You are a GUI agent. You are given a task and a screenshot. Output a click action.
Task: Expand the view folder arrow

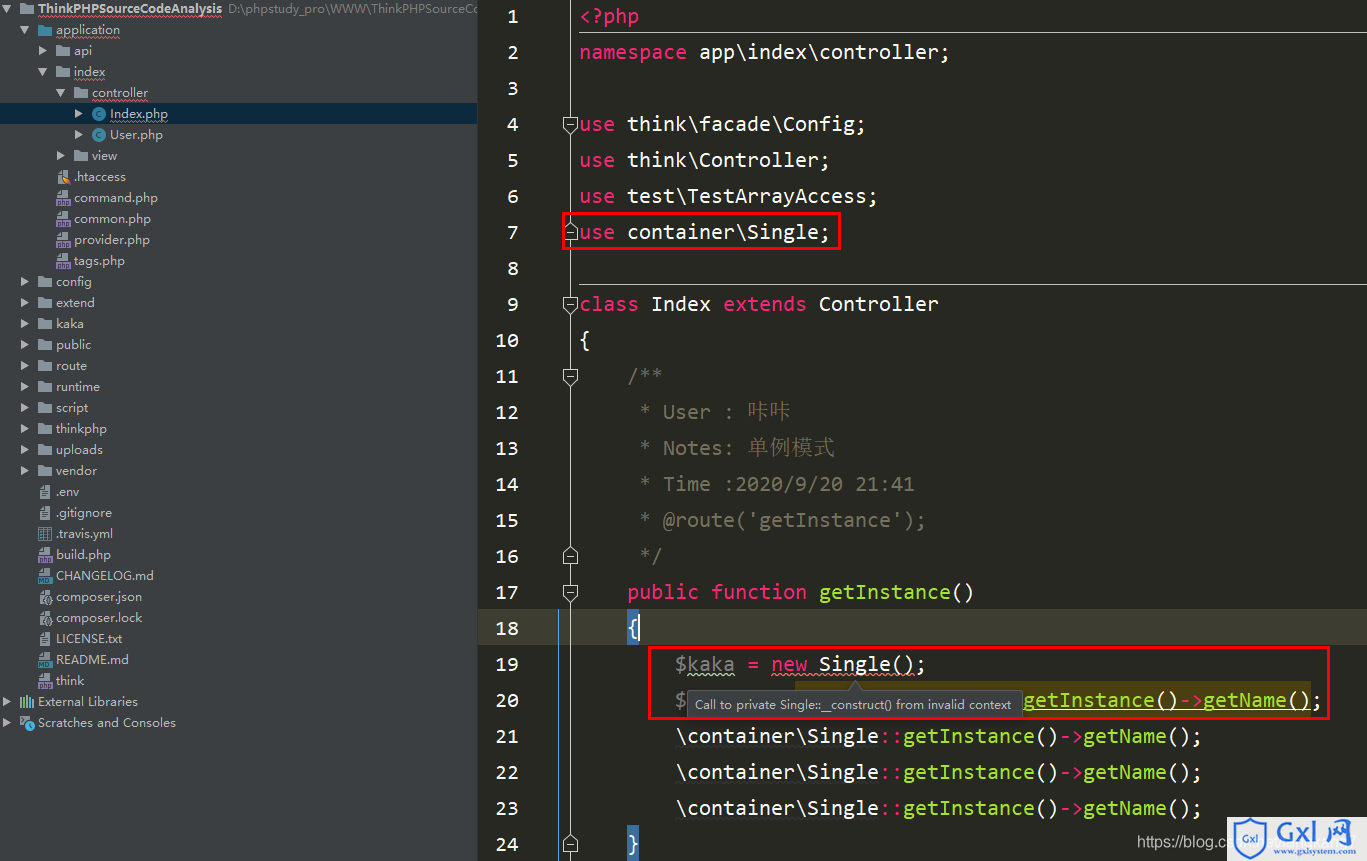[x=61, y=156]
